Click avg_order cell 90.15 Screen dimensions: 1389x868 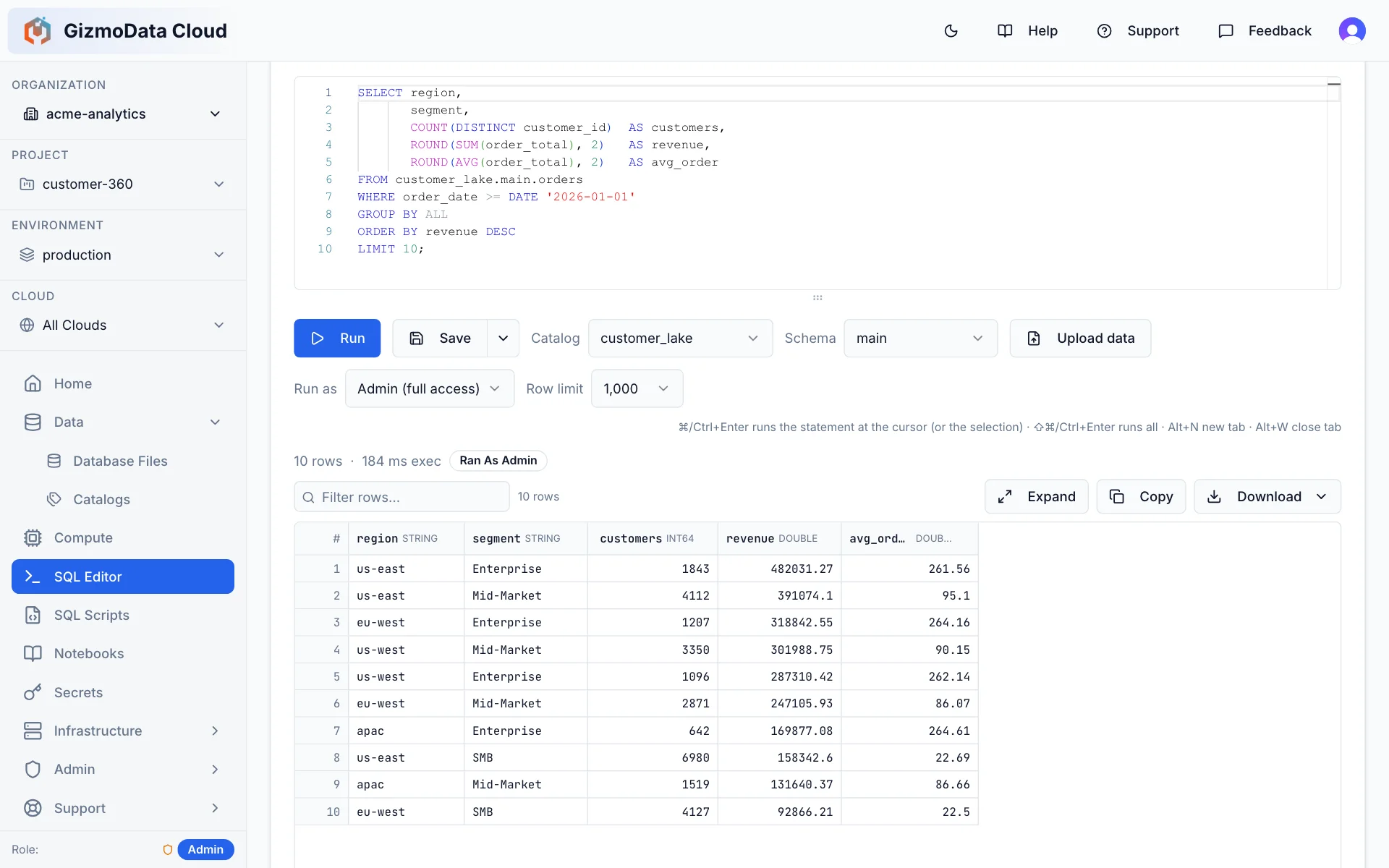pyautogui.click(x=909, y=650)
